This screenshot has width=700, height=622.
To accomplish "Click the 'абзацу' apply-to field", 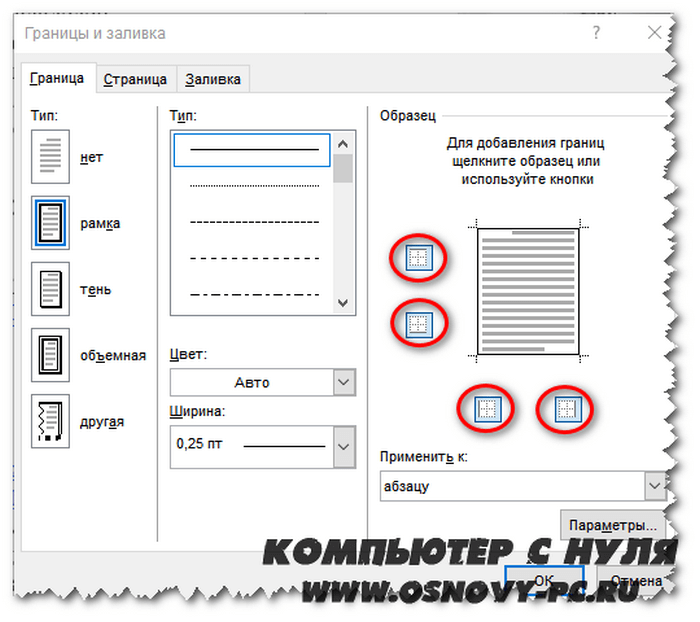I will [x=512, y=486].
